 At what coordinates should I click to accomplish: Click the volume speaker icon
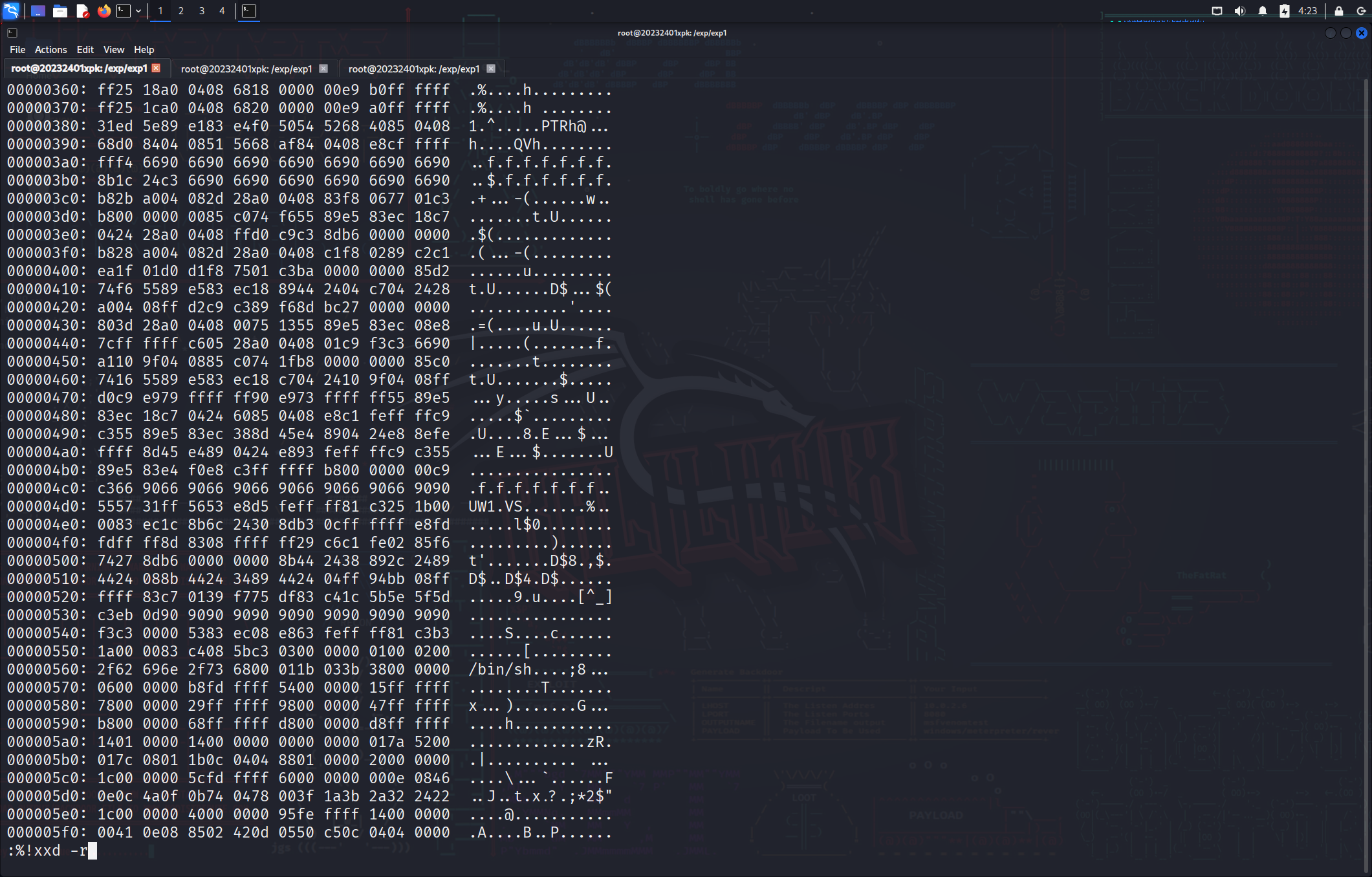pos(1239,11)
